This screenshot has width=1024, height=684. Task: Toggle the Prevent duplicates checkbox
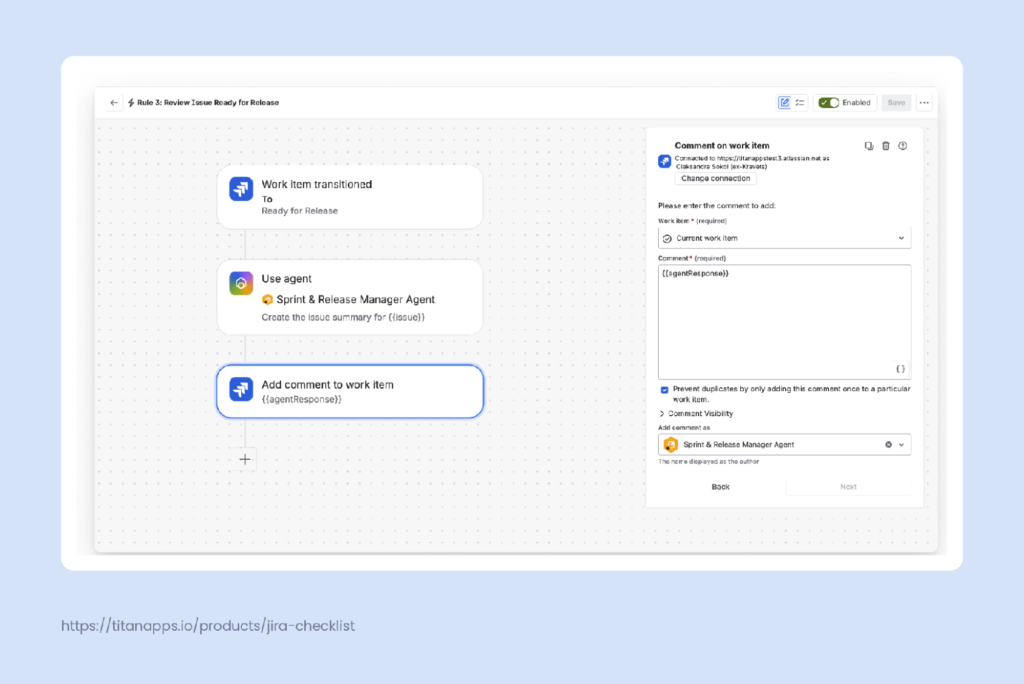(x=664, y=389)
